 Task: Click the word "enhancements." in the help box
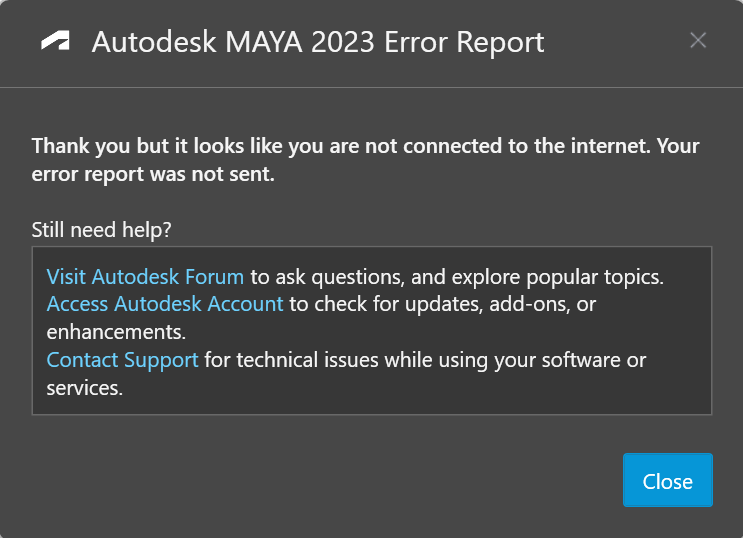click(116, 331)
